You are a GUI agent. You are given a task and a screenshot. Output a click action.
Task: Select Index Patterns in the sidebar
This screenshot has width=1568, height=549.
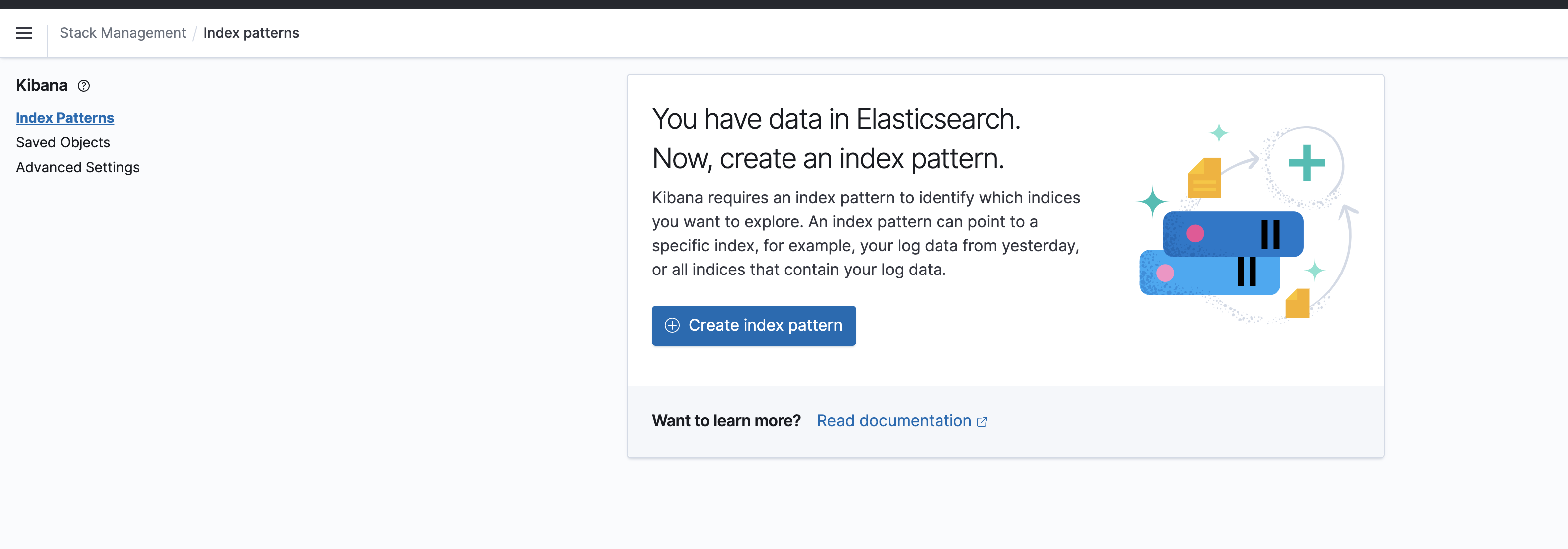(64, 118)
